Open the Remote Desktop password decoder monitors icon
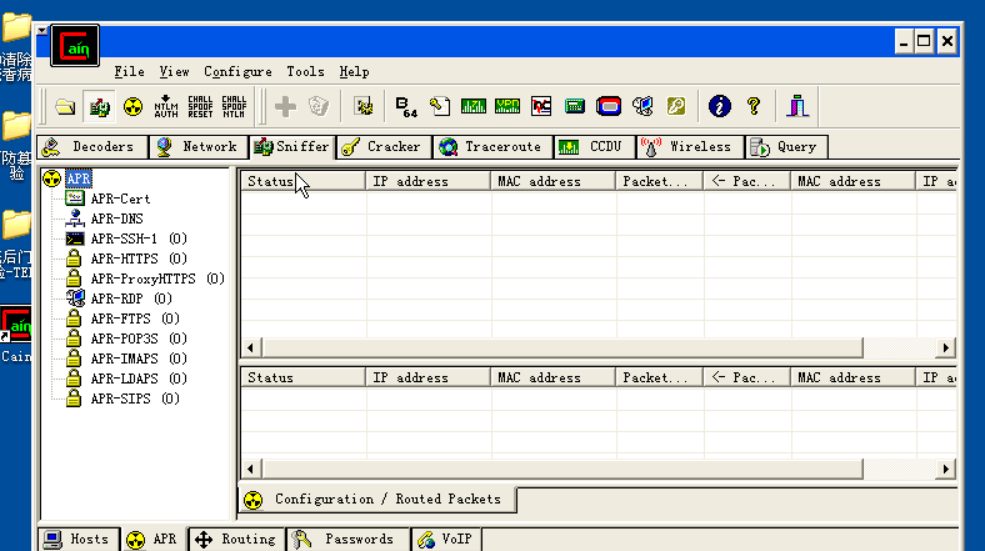 (x=642, y=107)
